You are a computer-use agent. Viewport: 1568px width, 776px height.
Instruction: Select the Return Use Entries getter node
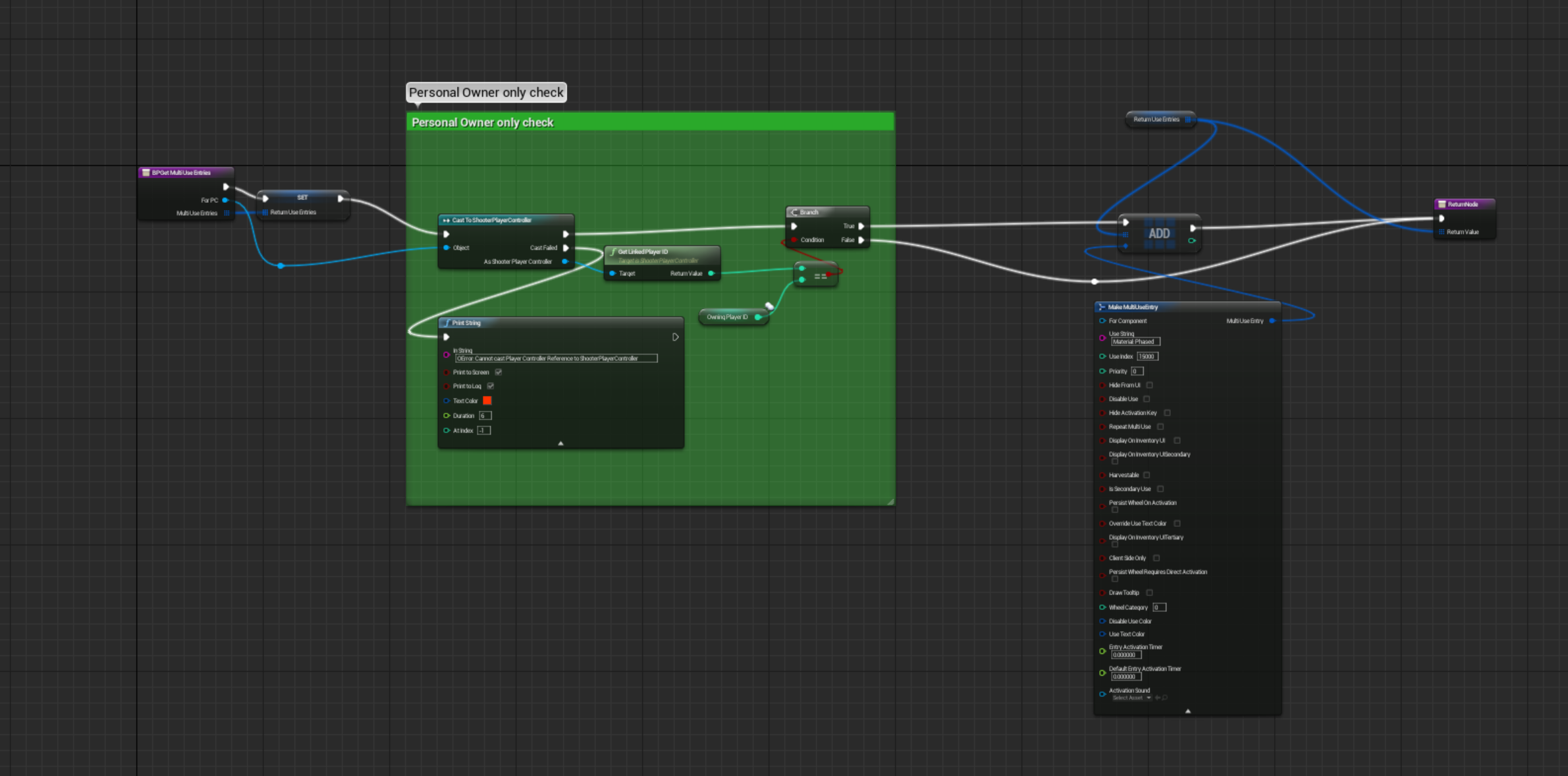pos(1160,119)
